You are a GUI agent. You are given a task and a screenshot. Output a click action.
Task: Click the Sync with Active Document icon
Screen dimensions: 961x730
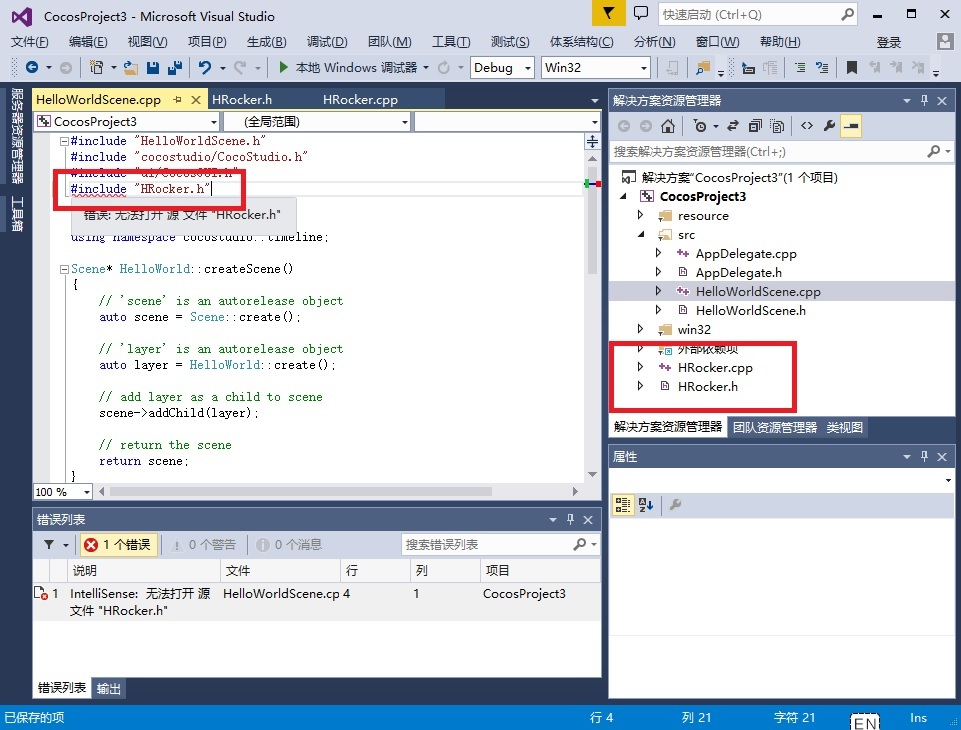[x=732, y=126]
